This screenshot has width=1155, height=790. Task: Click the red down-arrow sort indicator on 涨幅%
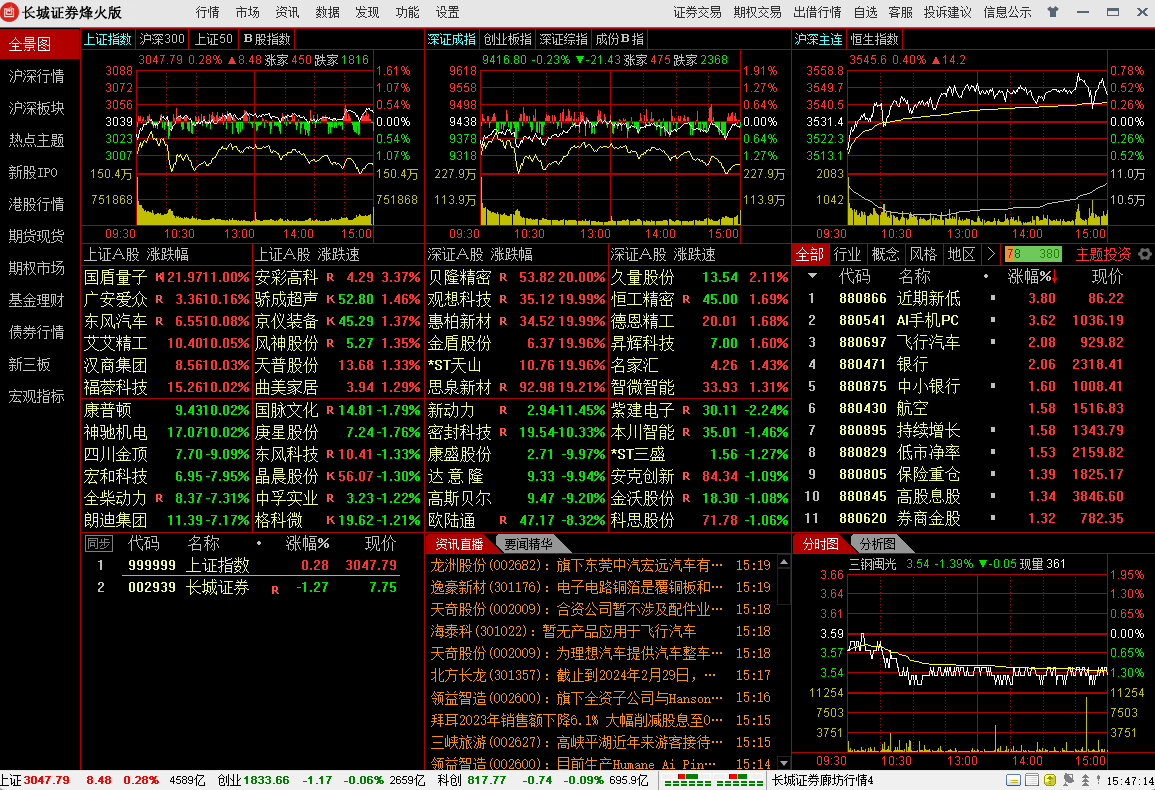pyautogui.click(x=1054, y=277)
